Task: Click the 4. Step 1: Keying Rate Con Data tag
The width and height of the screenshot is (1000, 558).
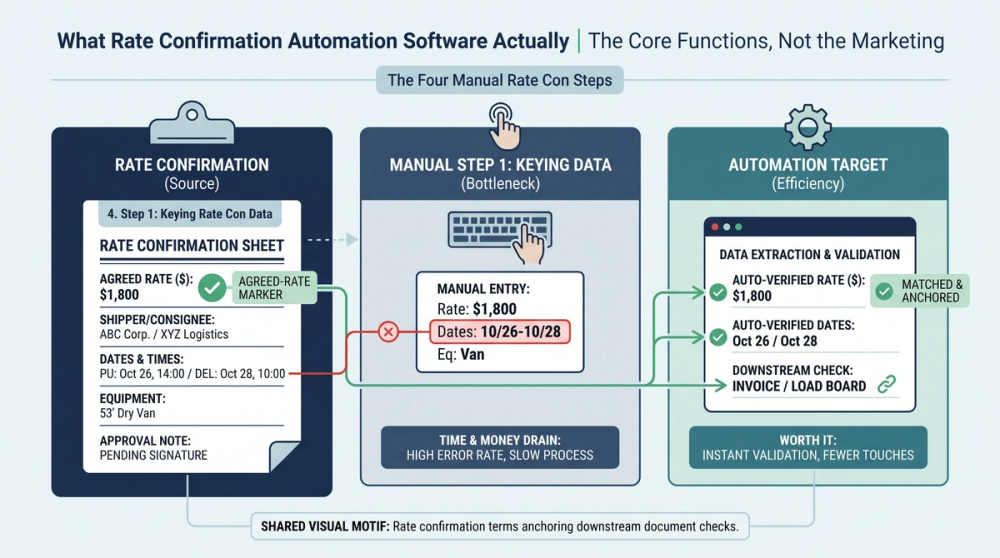Action: click(x=189, y=214)
